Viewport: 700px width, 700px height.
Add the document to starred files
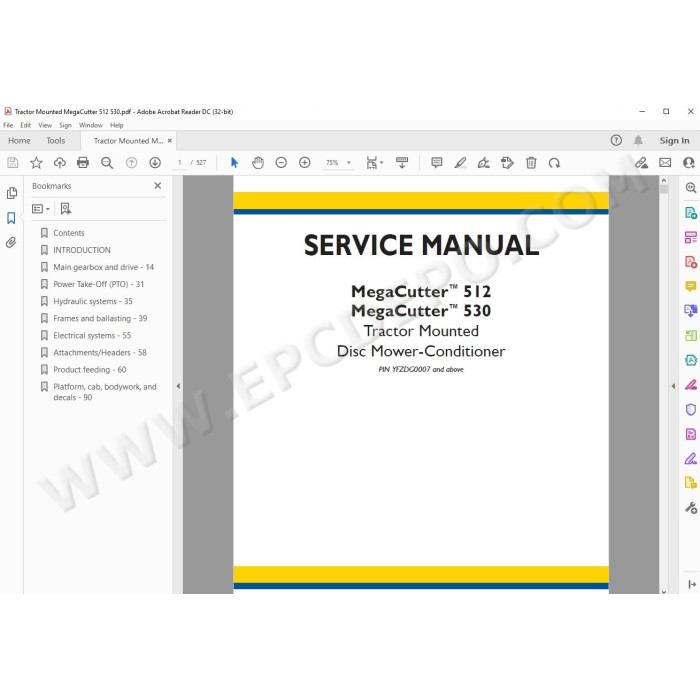point(36,163)
